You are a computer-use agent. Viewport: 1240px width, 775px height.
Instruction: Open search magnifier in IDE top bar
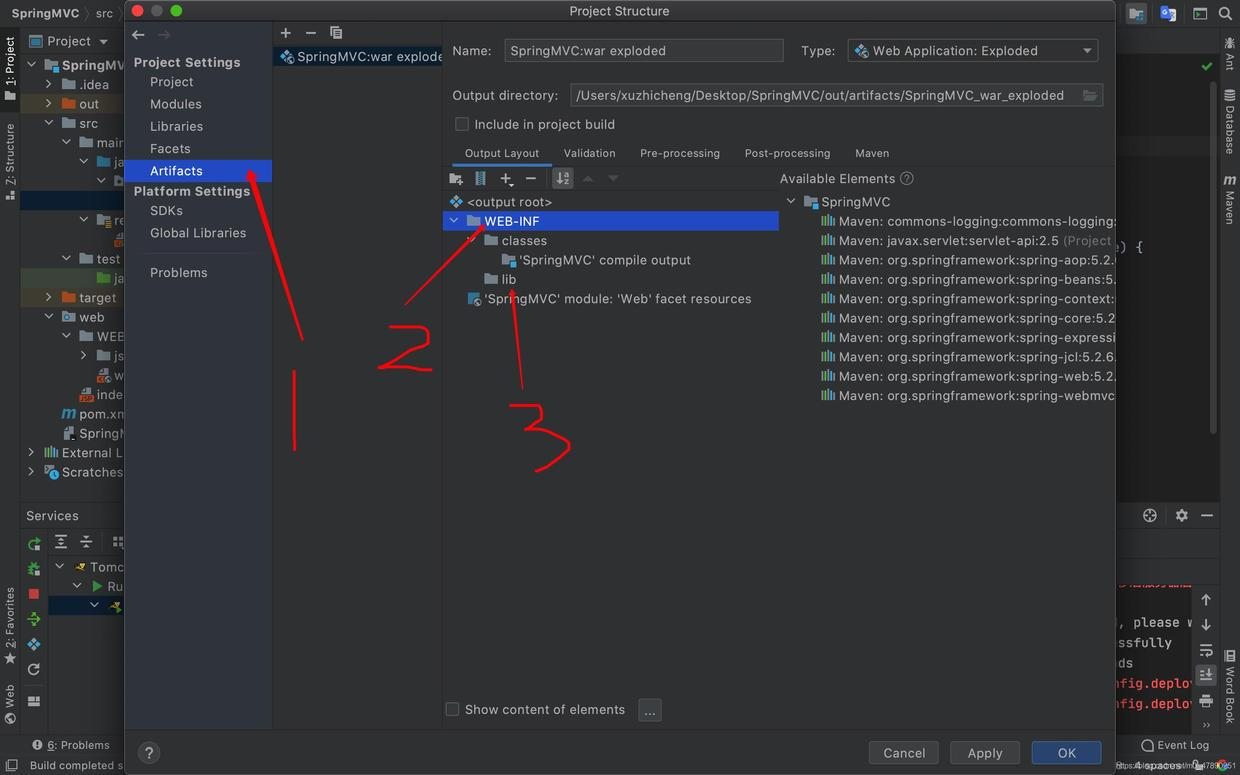point(1226,14)
